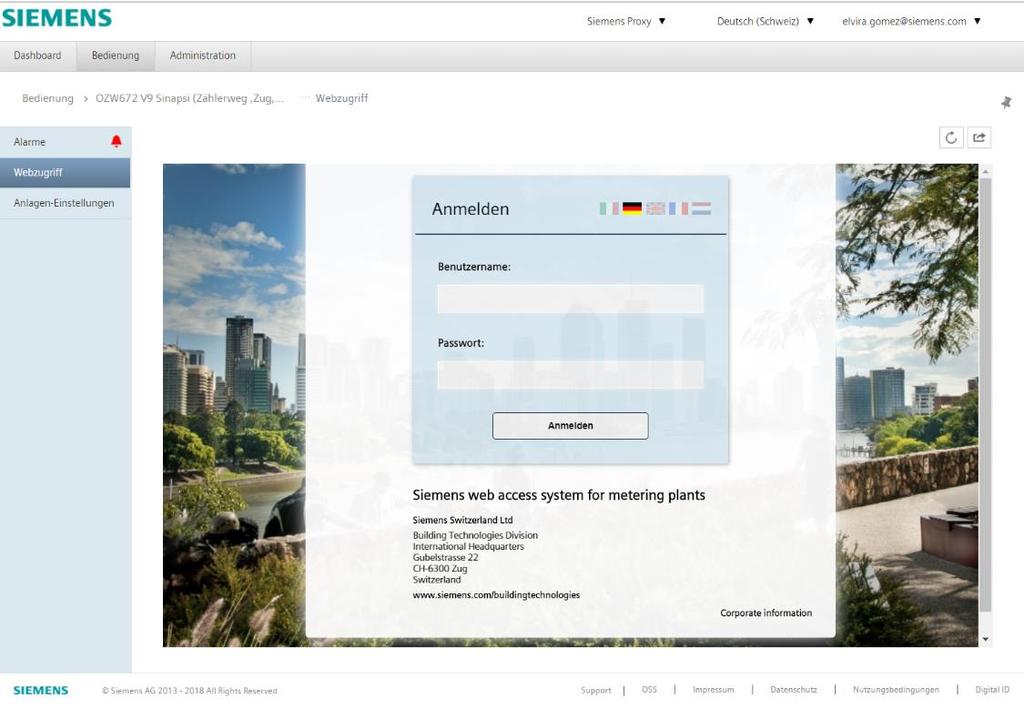Click the Siemens logo in header
Screen dimensions: 1024x709
click(57, 18)
